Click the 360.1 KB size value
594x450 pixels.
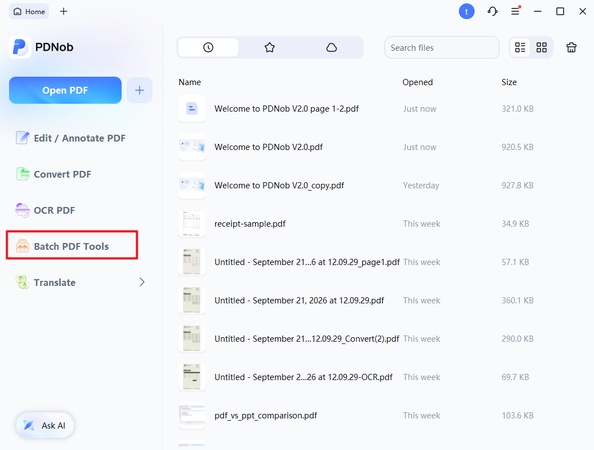point(517,300)
